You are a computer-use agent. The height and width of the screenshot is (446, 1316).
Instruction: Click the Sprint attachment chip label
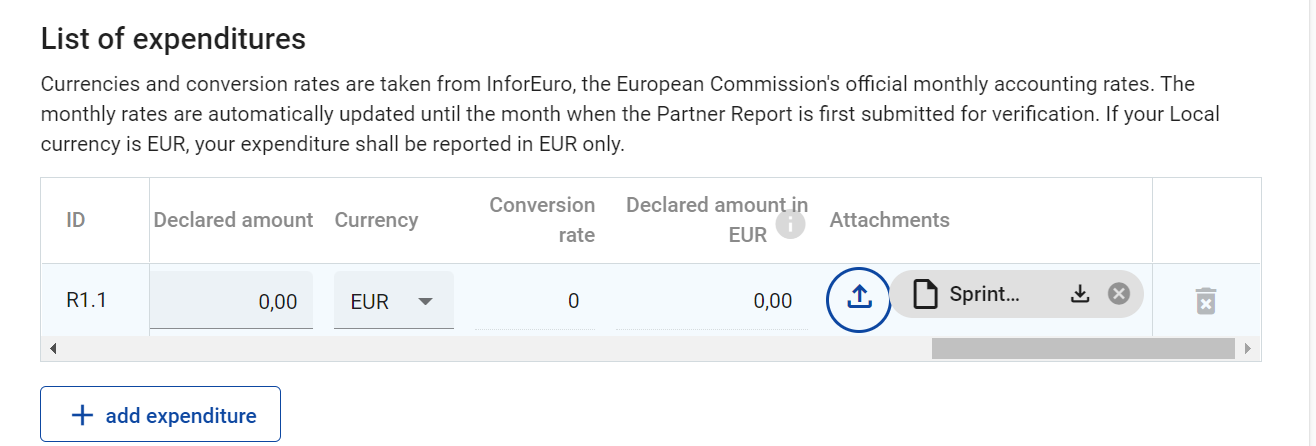tap(983, 295)
